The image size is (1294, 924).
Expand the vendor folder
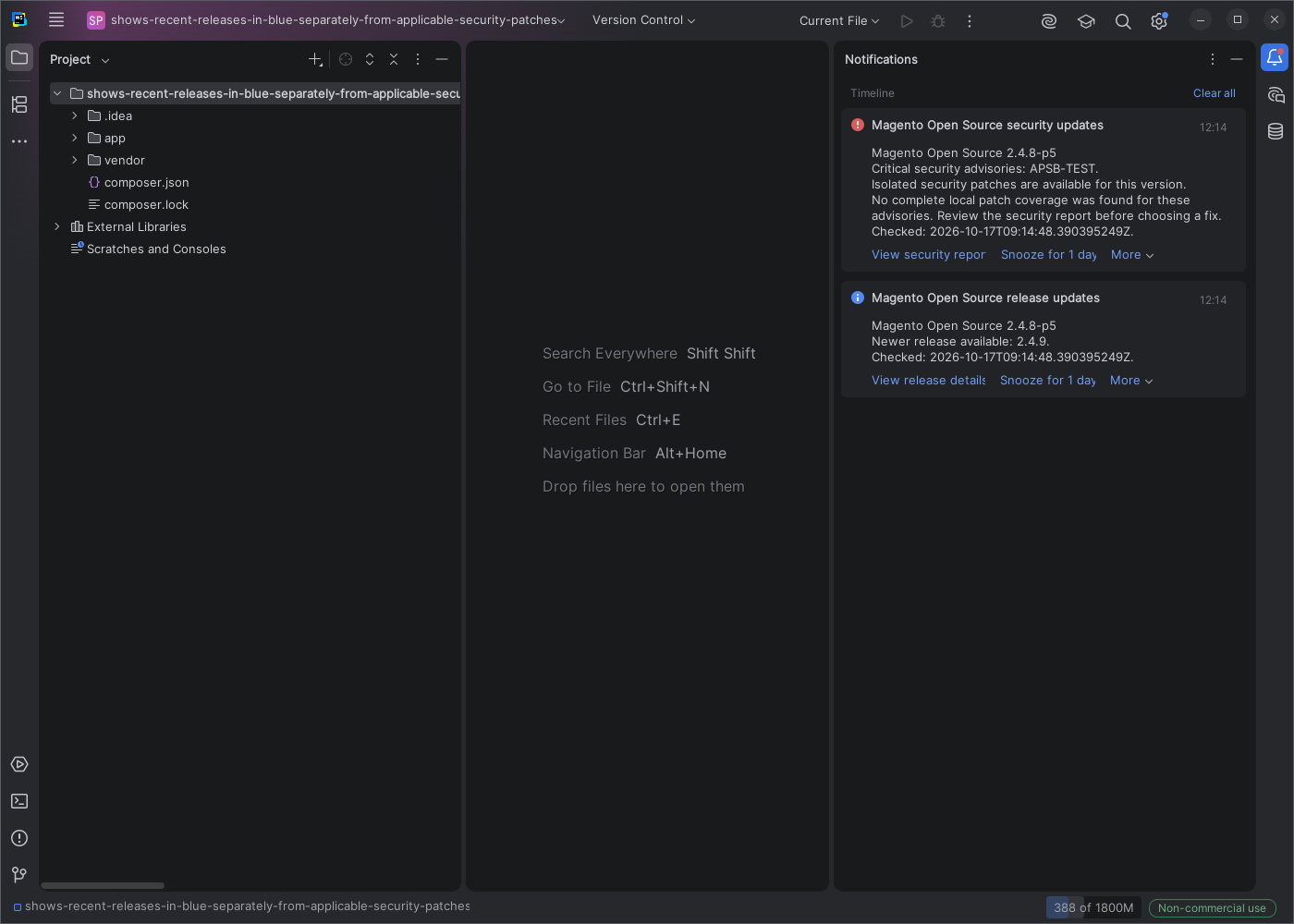(75, 160)
